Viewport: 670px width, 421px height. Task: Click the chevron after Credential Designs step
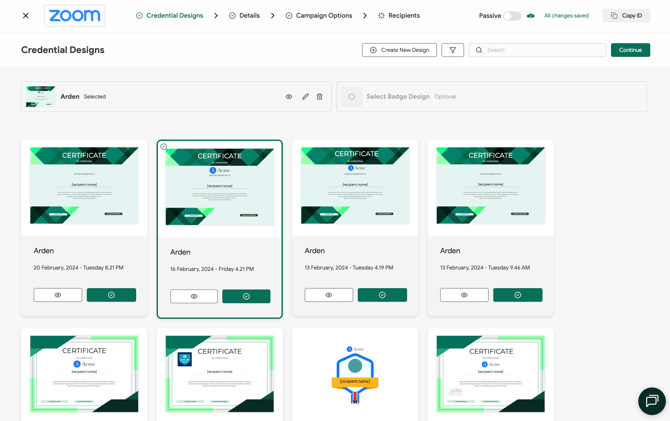(x=216, y=16)
